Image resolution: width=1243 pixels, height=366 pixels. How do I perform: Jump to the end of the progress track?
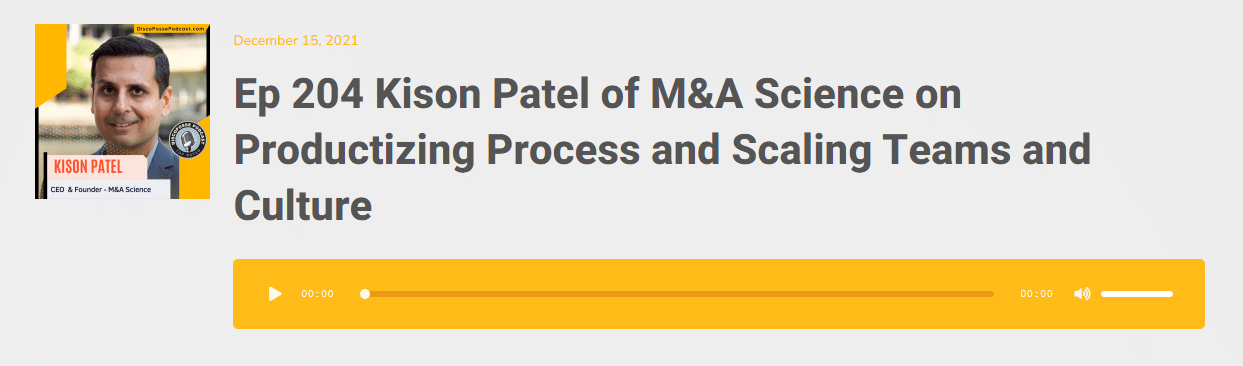[992, 294]
